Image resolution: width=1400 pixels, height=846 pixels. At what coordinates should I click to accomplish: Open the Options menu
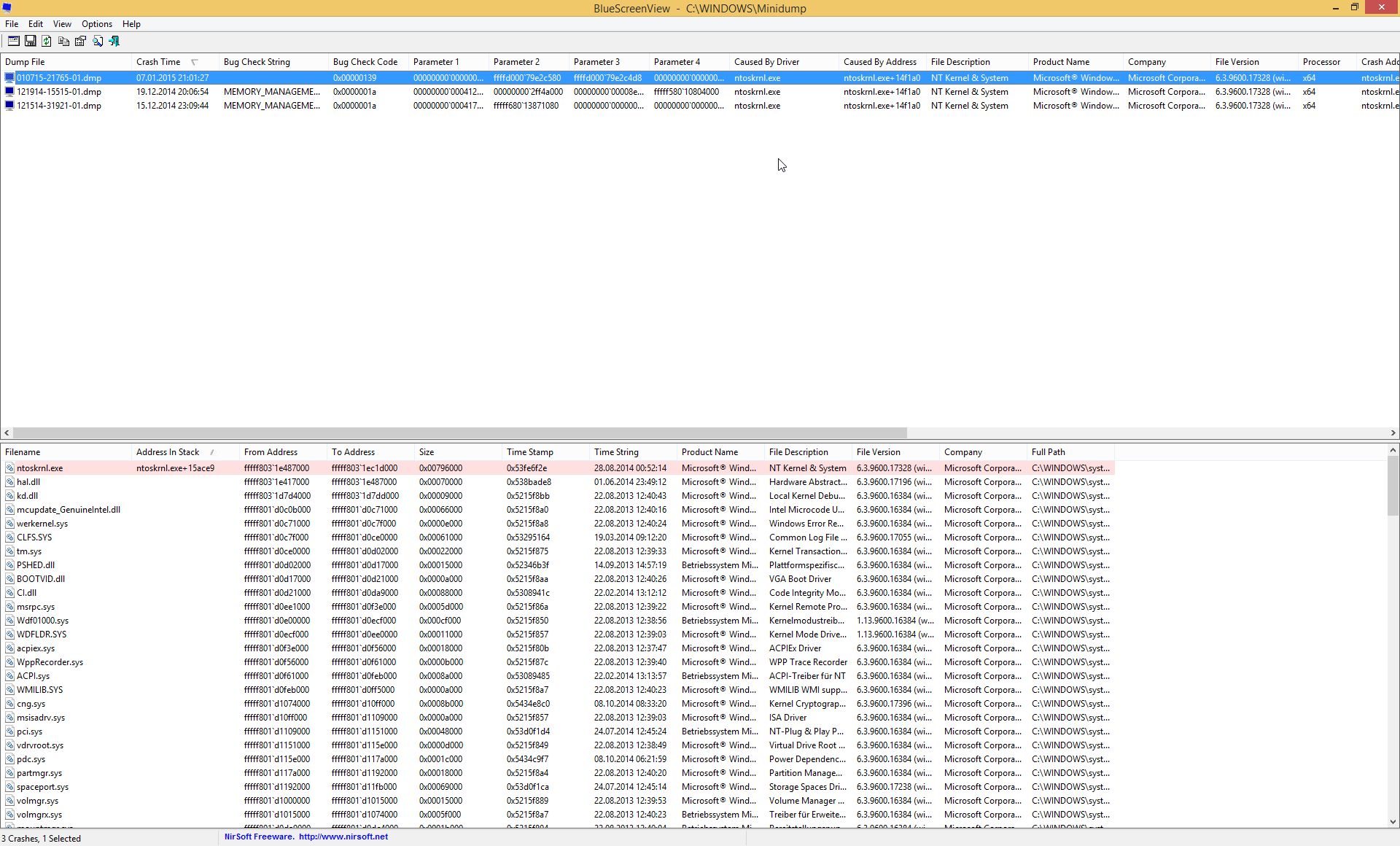coord(96,24)
